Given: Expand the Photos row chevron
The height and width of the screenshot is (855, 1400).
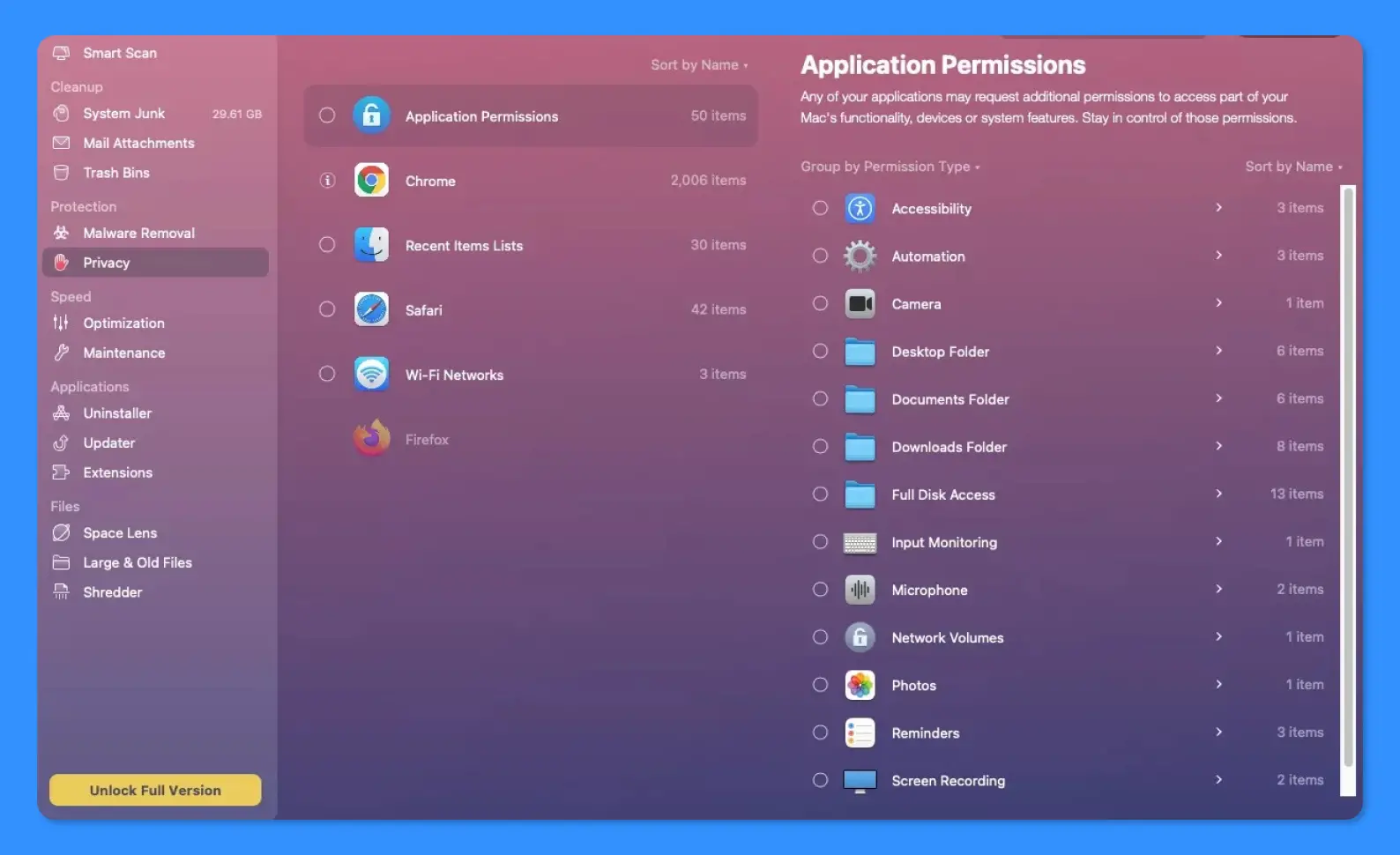Looking at the screenshot, I should 1219,684.
